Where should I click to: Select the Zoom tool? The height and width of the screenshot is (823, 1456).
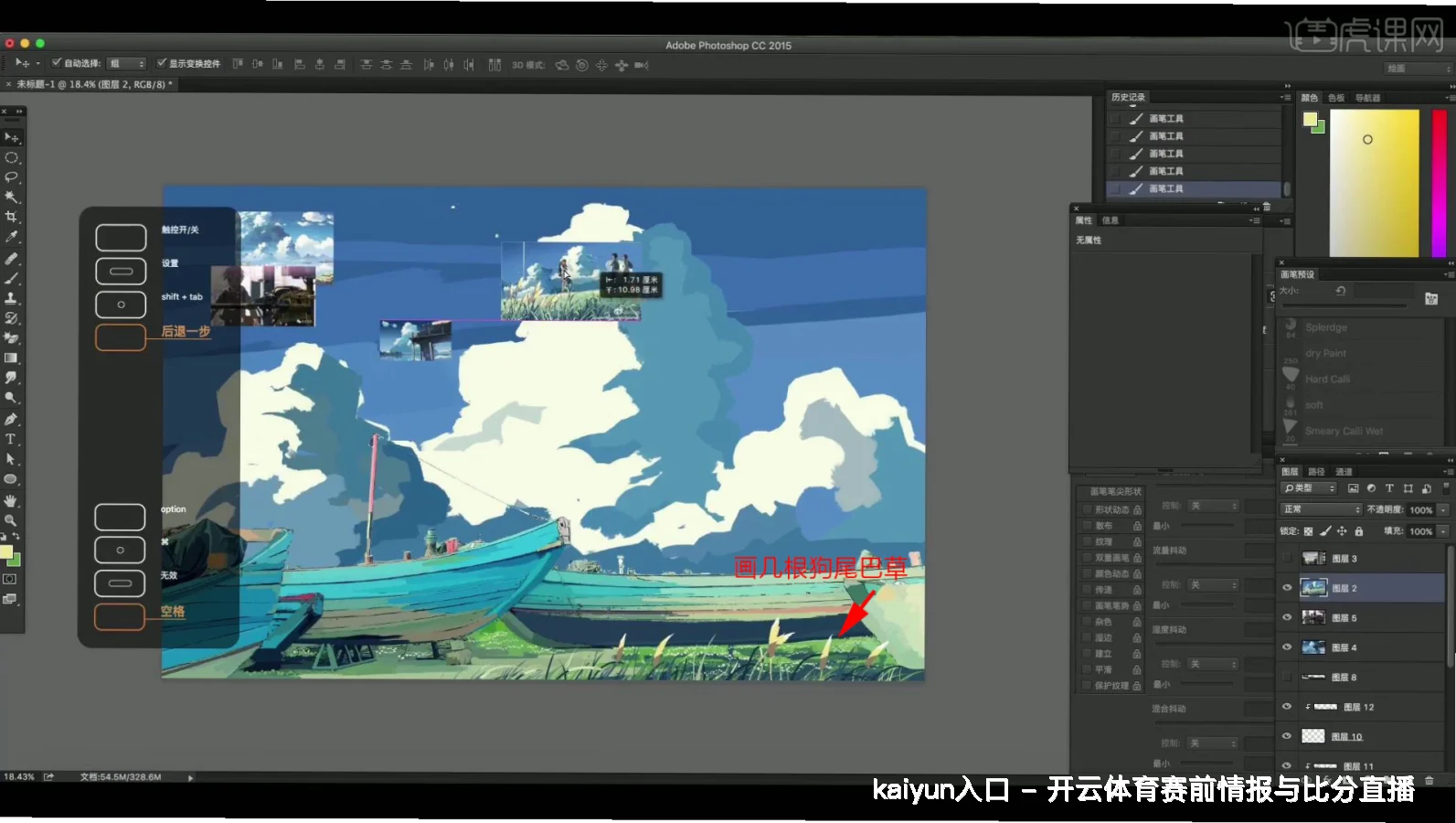pos(12,520)
